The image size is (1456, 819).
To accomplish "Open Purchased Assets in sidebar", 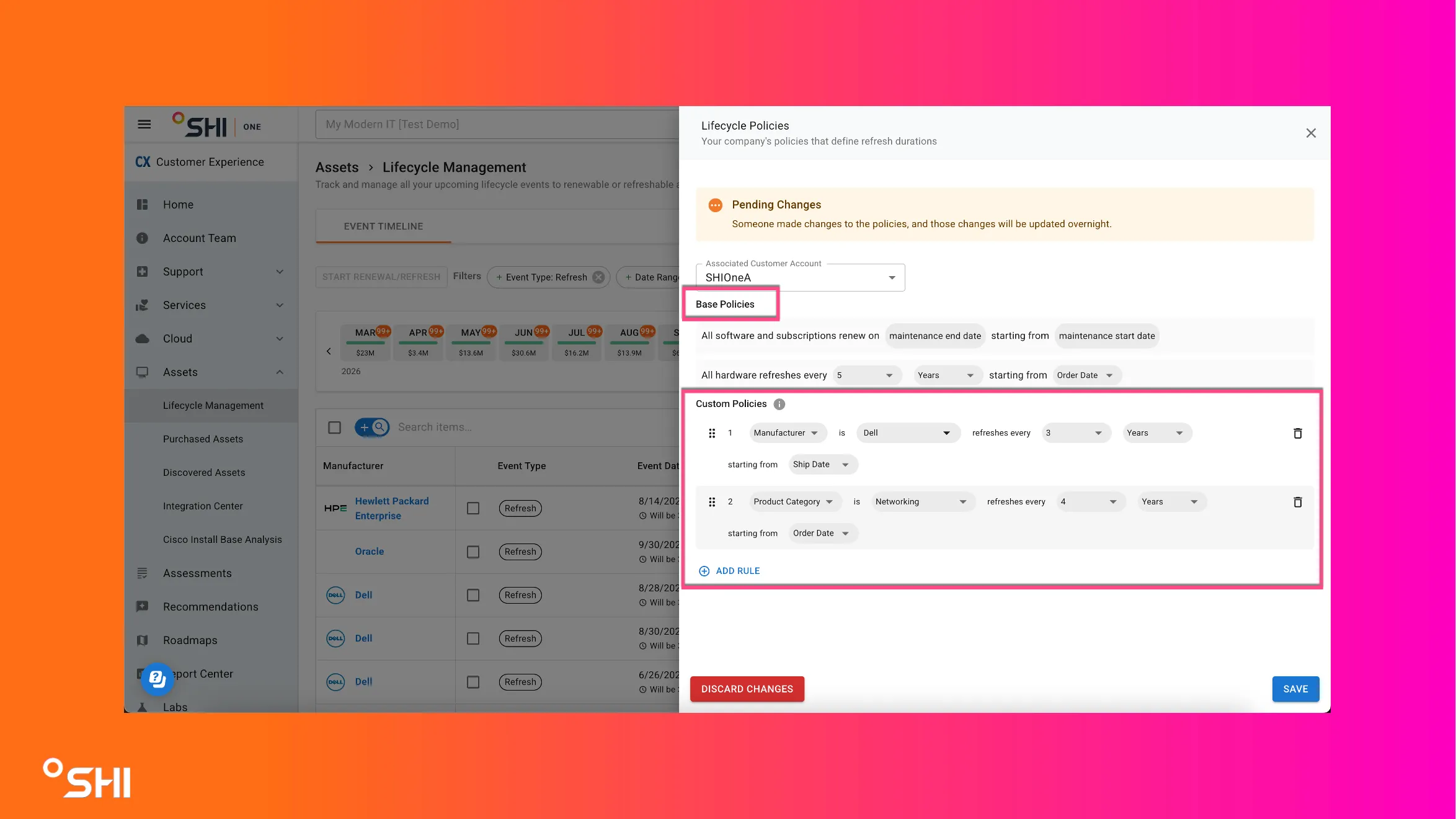I will tap(203, 439).
